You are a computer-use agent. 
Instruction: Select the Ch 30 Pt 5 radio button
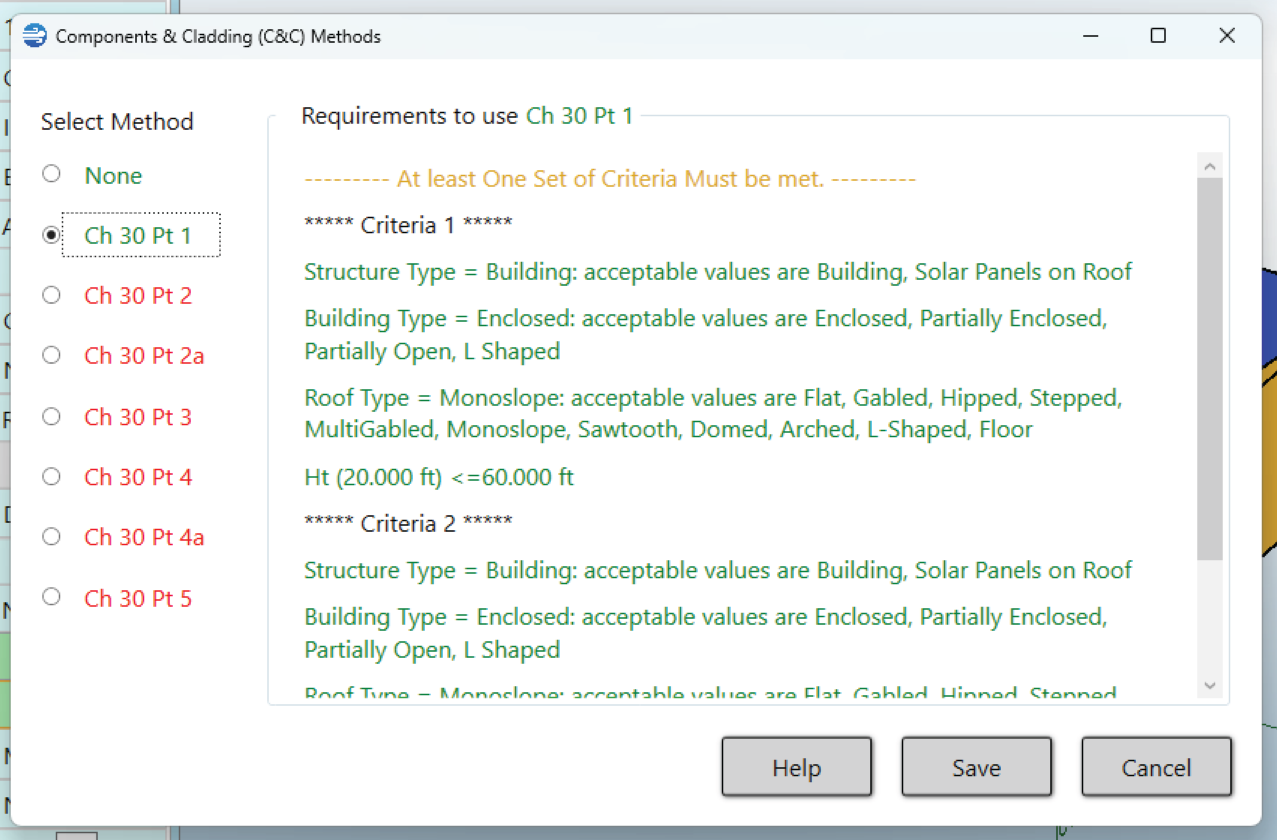click(x=51, y=598)
